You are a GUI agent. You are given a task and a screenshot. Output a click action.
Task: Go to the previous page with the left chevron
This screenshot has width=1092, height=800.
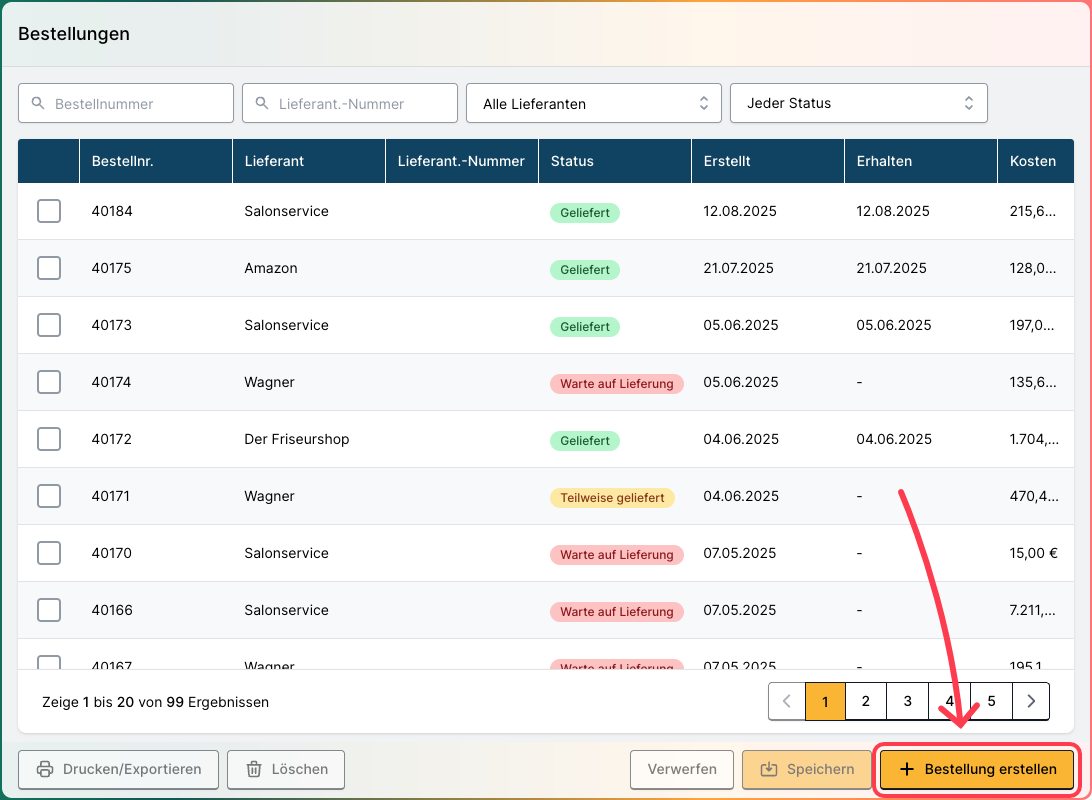(787, 701)
